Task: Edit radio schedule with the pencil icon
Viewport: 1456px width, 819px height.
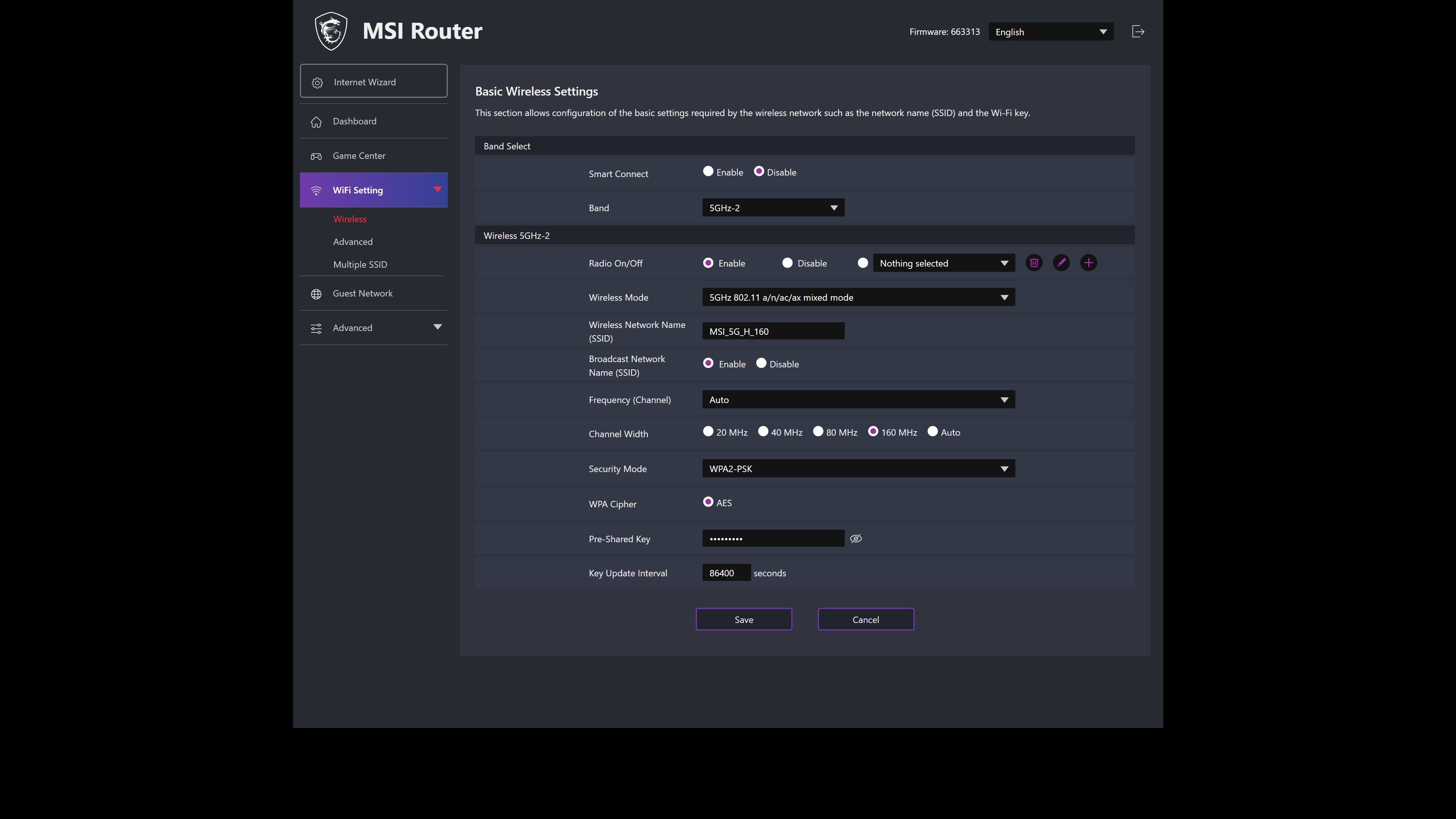Action: click(1061, 263)
